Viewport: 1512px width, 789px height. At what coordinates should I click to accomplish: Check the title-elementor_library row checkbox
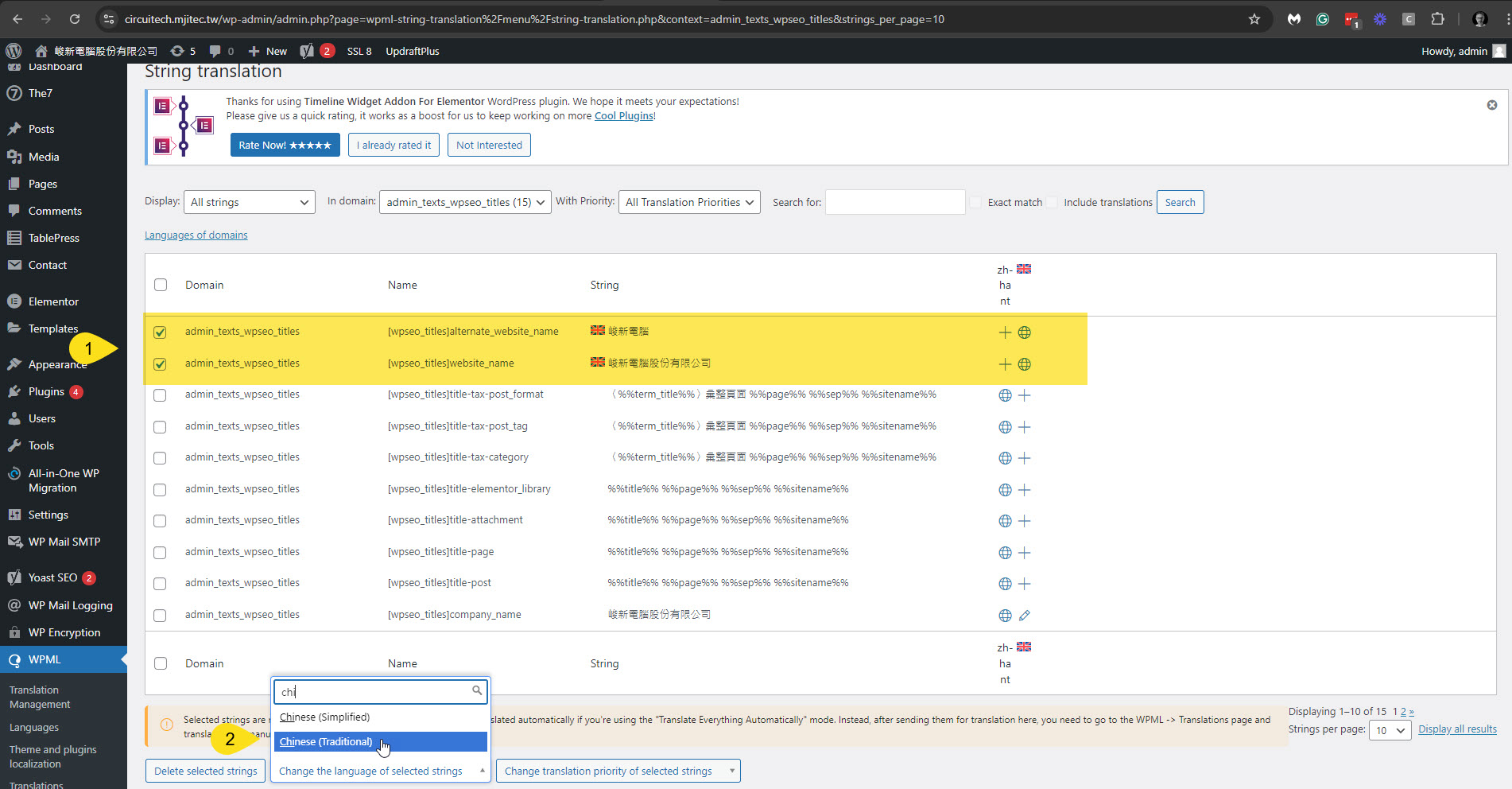(160, 490)
